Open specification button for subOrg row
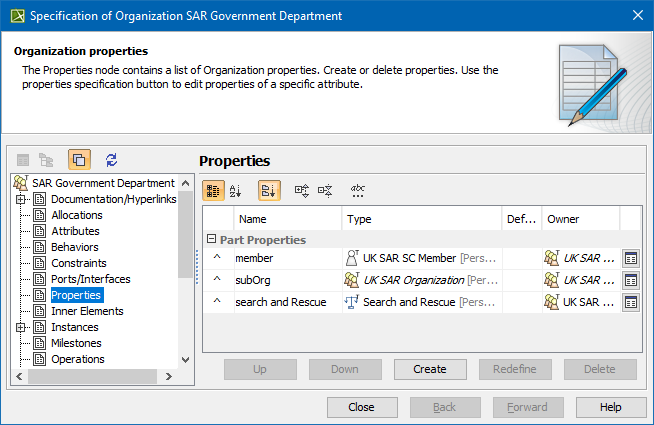Image resolution: width=654 pixels, height=425 pixels. pyautogui.click(x=630, y=280)
